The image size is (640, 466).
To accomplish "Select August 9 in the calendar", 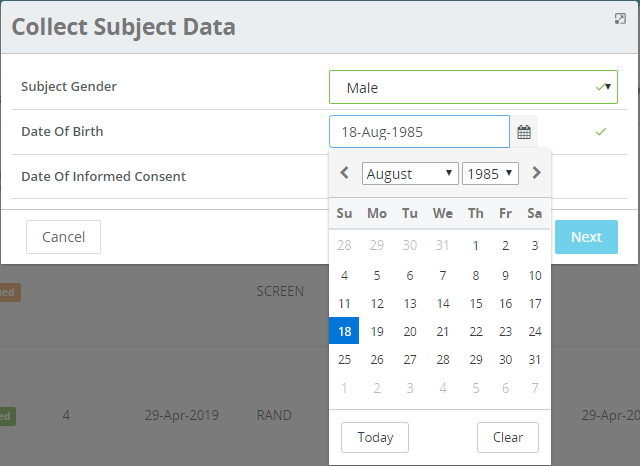I will pyautogui.click(x=505, y=276).
